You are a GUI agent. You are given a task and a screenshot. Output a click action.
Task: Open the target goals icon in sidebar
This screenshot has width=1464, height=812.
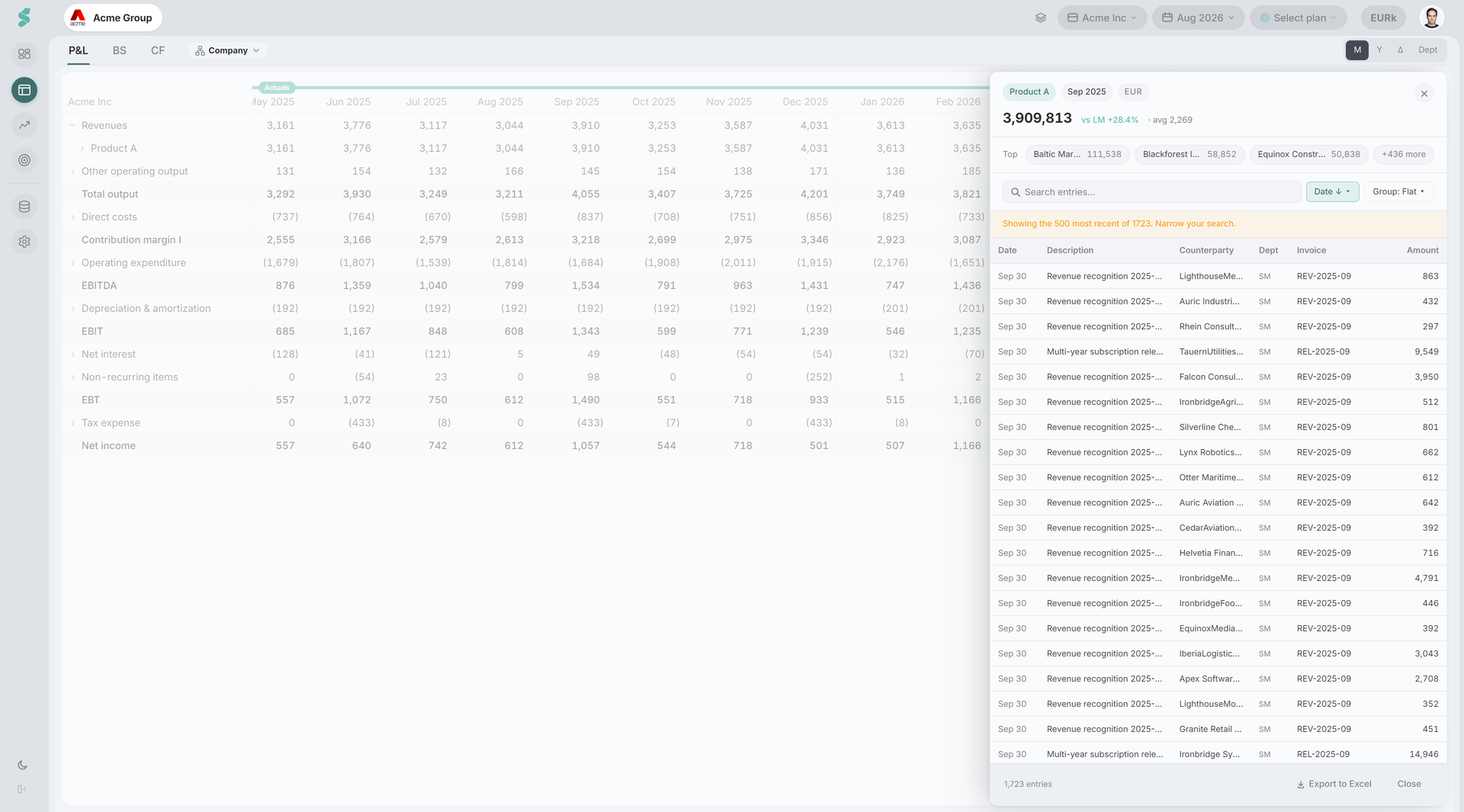[x=24, y=160]
